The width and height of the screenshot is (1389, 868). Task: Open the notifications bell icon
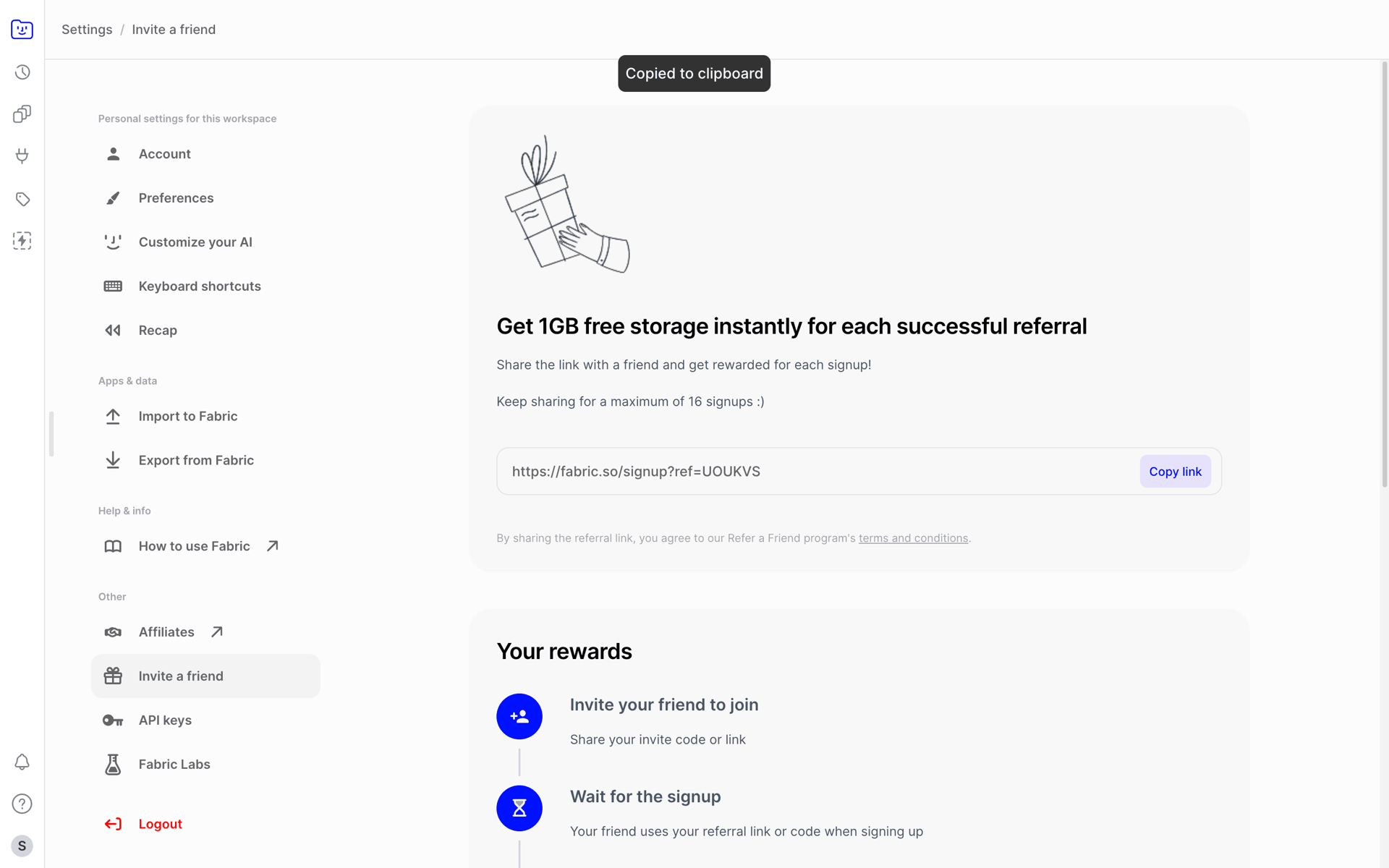(x=22, y=762)
